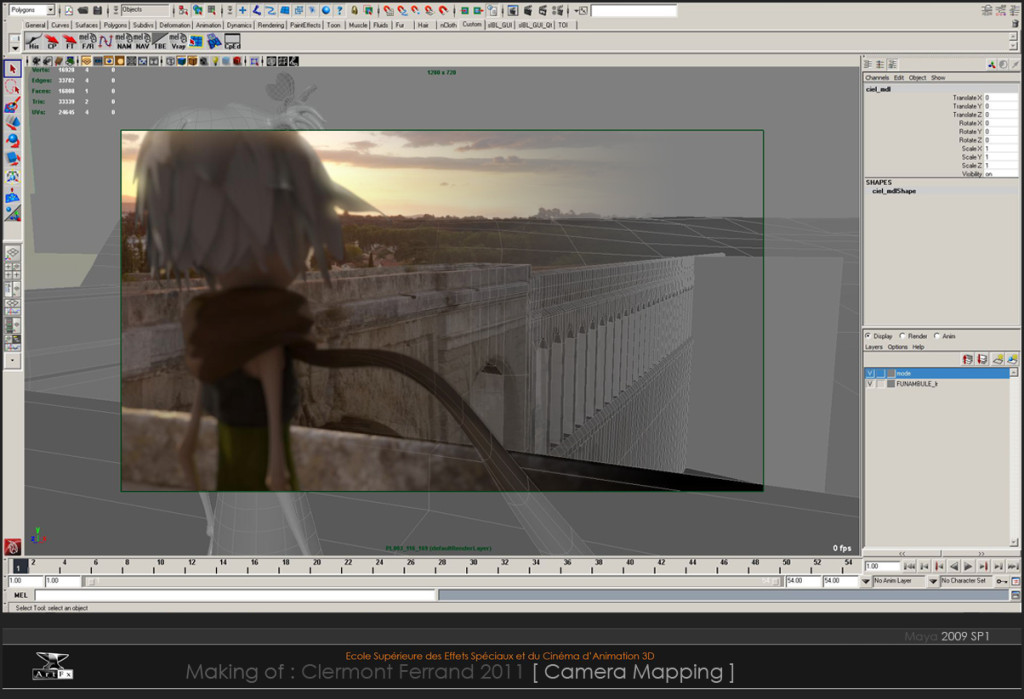The image size is (1024, 699).
Task: Select the Display radio button
Action: click(867, 336)
